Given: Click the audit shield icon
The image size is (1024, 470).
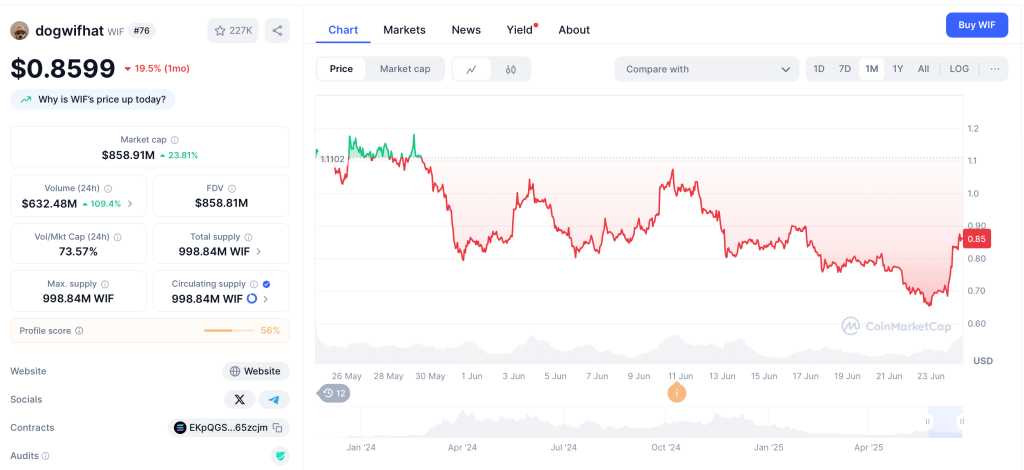Looking at the screenshot, I should (281, 456).
